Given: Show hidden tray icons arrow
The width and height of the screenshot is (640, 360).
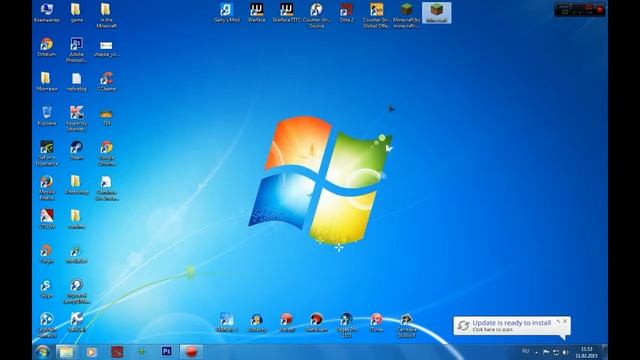Looking at the screenshot, I should point(536,353).
